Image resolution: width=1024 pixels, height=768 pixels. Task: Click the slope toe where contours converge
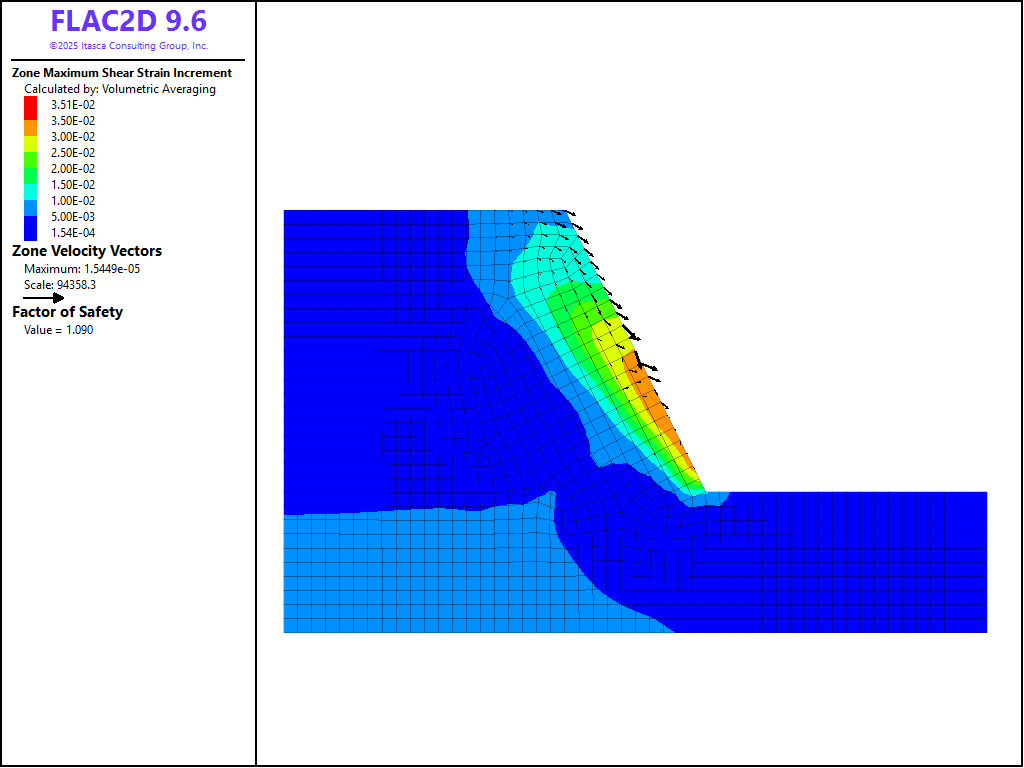[x=703, y=492]
